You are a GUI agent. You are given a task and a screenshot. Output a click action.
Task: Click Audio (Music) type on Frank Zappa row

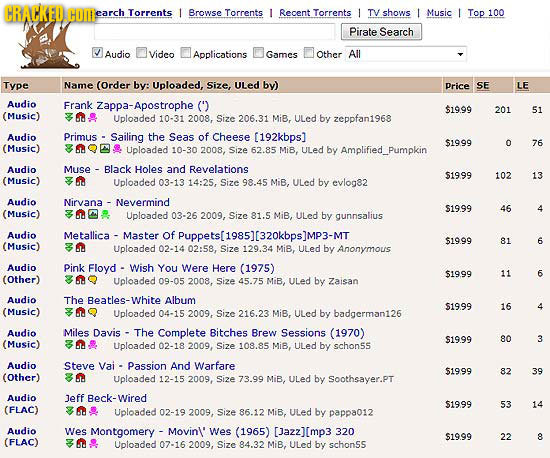(21, 110)
